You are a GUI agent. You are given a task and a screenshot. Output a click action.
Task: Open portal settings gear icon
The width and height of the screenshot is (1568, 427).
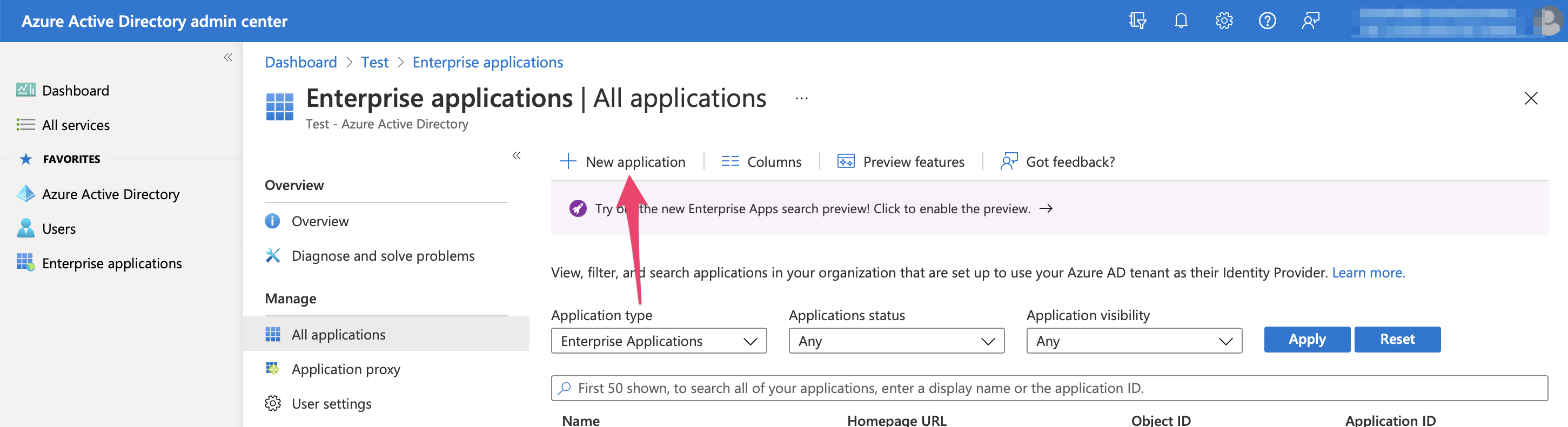coord(1223,21)
